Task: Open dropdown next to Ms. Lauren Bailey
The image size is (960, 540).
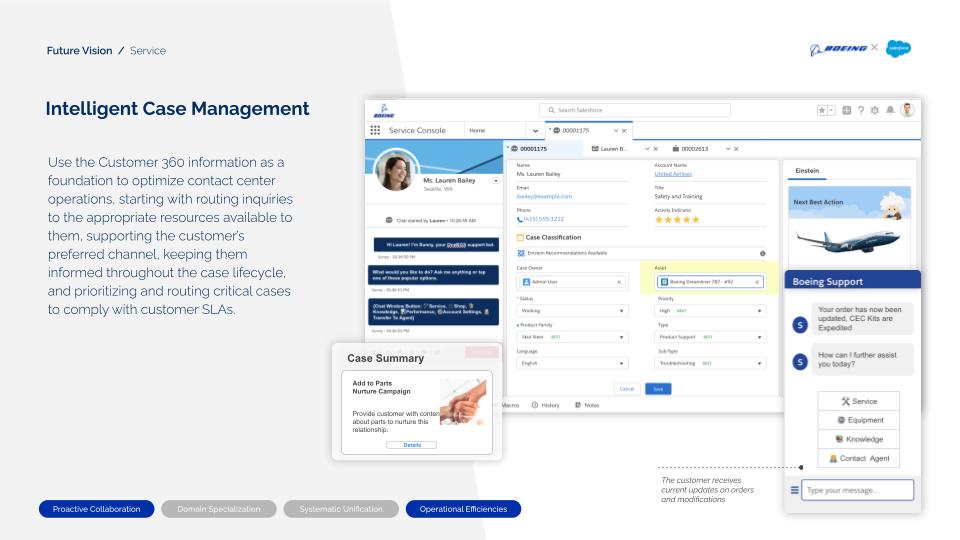Action: pos(496,181)
